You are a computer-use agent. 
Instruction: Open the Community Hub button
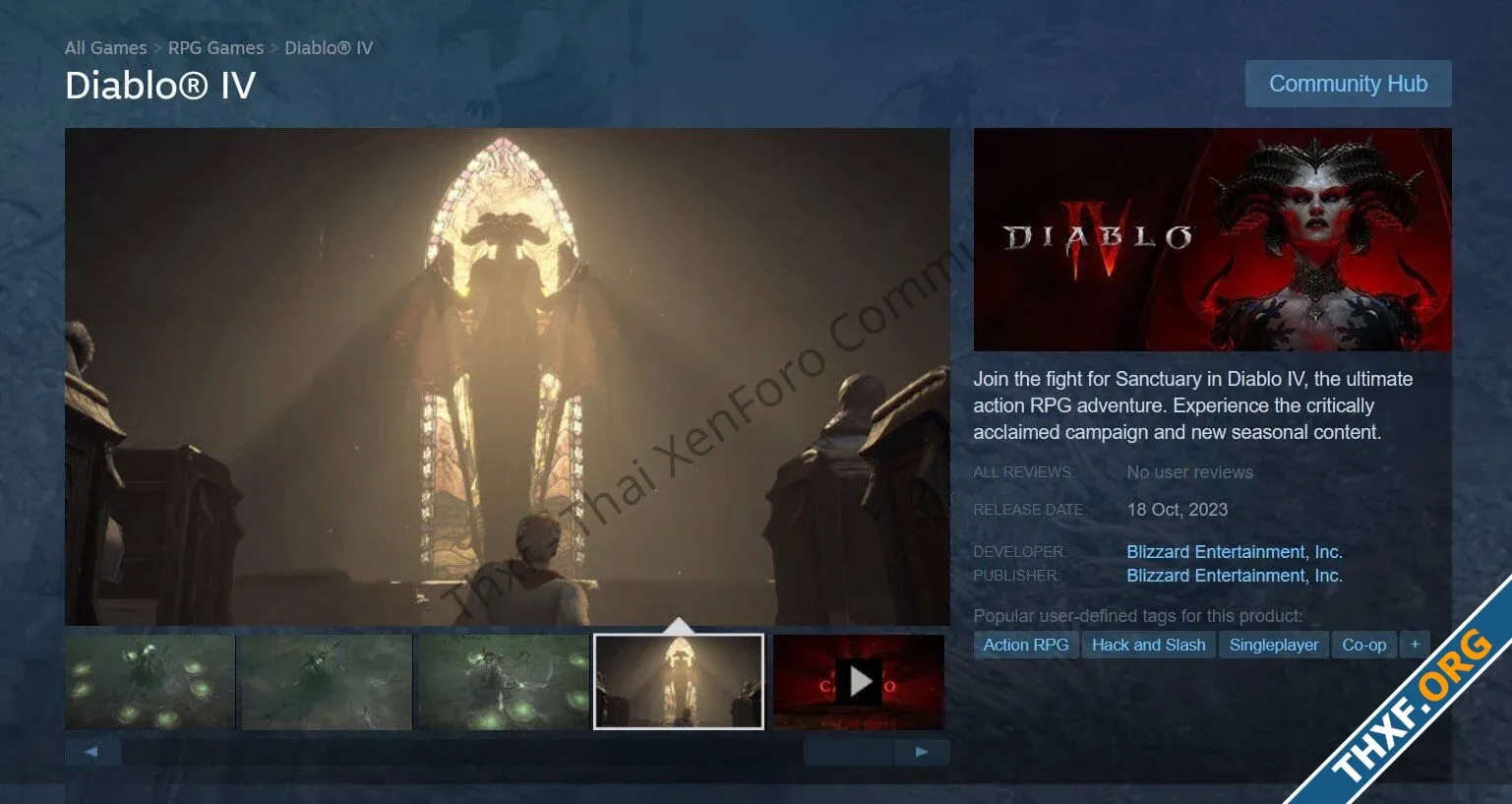click(x=1348, y=84)
